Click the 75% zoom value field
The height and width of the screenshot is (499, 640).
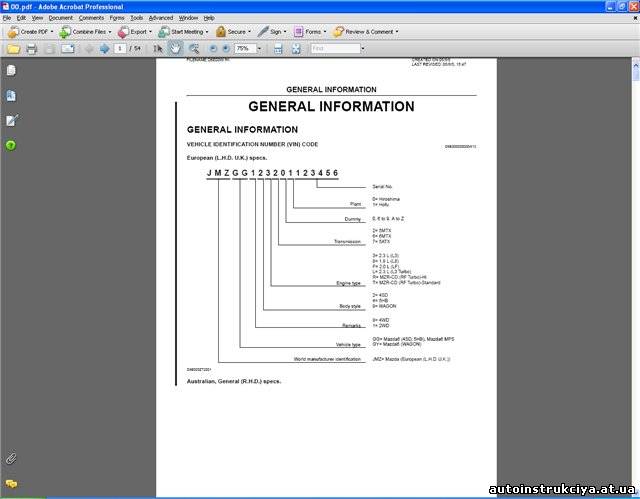(245, 49)
